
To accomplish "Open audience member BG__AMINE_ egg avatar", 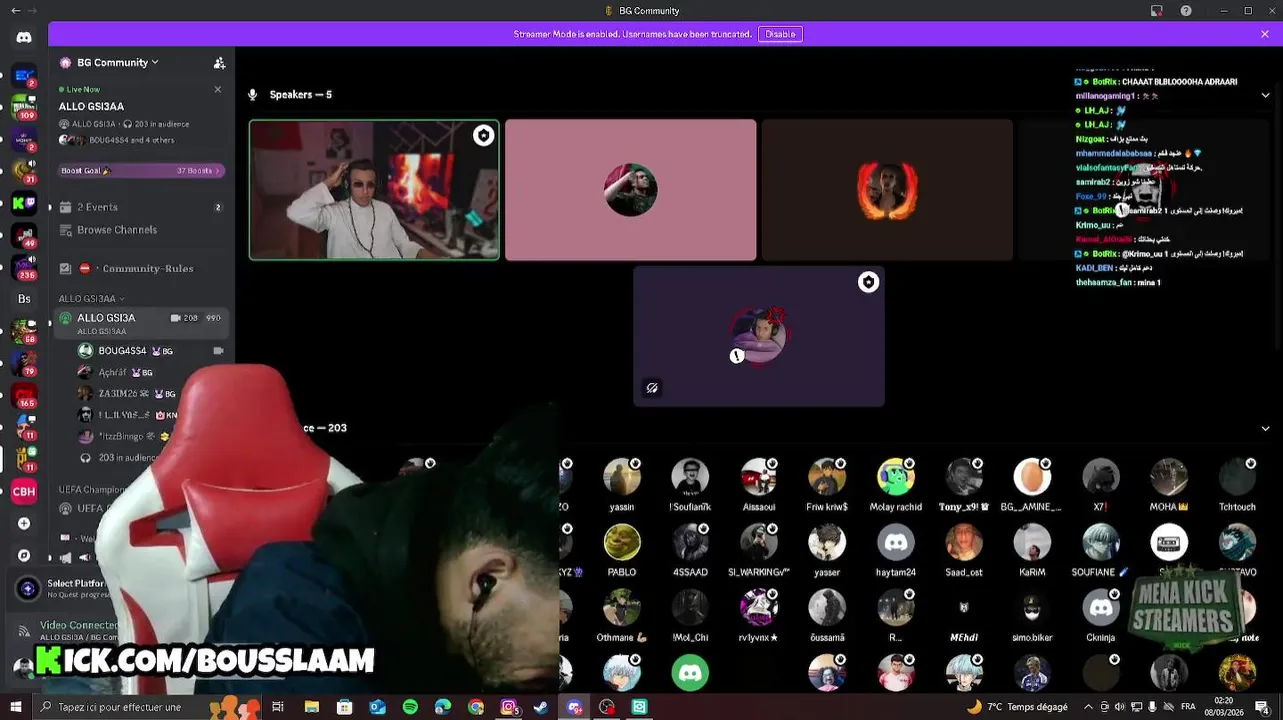I will click(1032, 477).
